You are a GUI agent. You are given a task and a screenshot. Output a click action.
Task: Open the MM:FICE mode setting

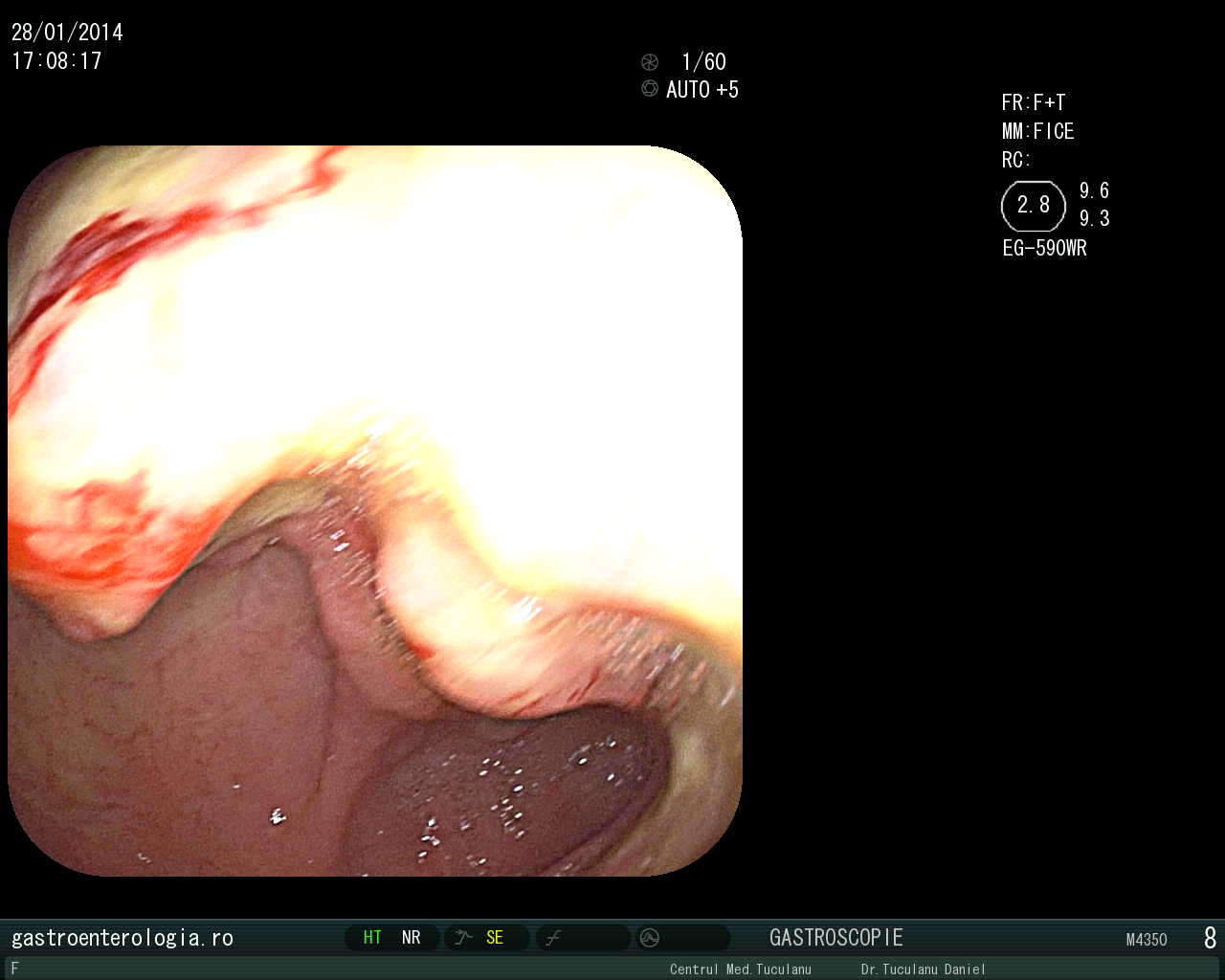(1037, 131)
